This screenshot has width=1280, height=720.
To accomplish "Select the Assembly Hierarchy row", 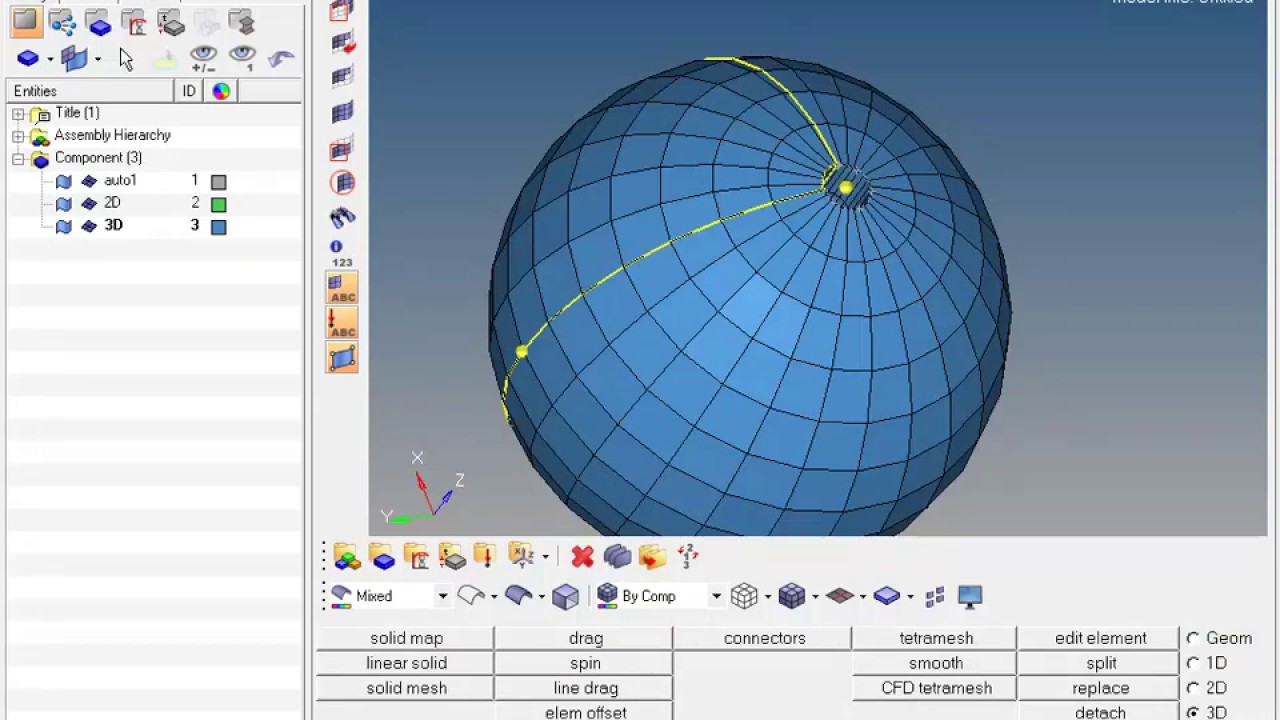I will click(x=112, y=135).
